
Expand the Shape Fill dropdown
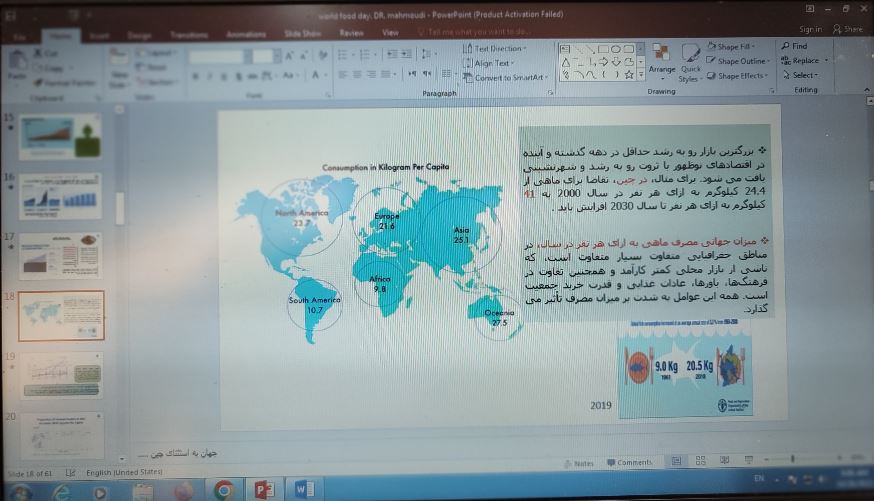tap(736, 46)
